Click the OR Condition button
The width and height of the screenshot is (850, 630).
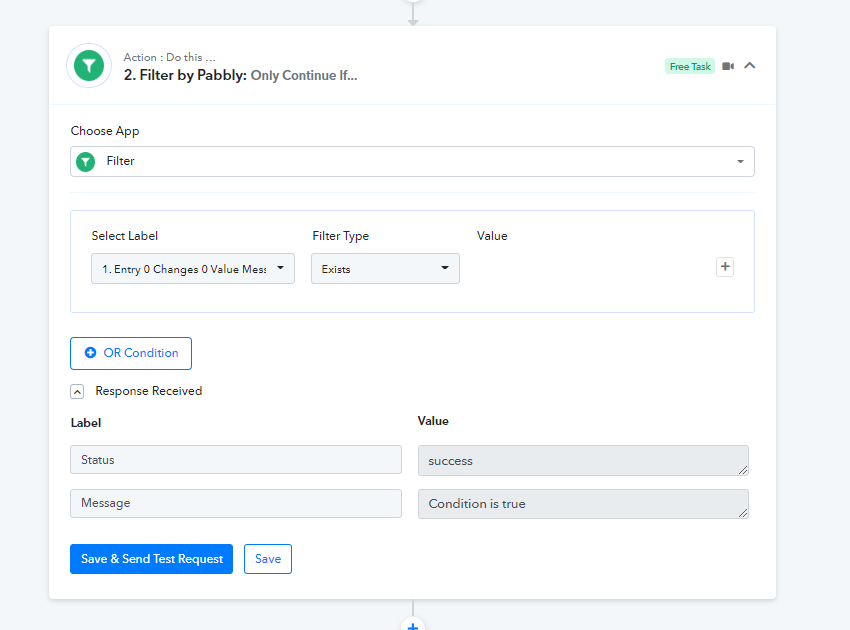click(131, 353)
